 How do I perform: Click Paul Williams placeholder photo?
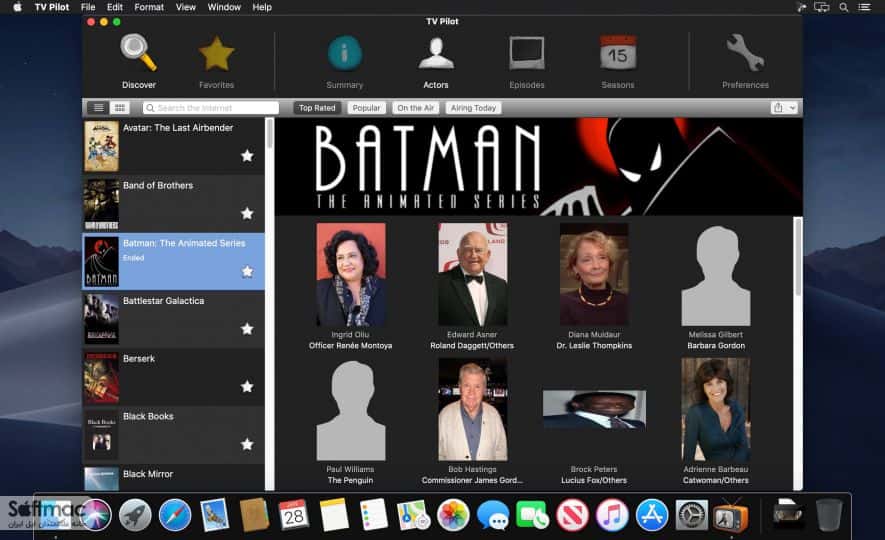[x=351, y=410]
